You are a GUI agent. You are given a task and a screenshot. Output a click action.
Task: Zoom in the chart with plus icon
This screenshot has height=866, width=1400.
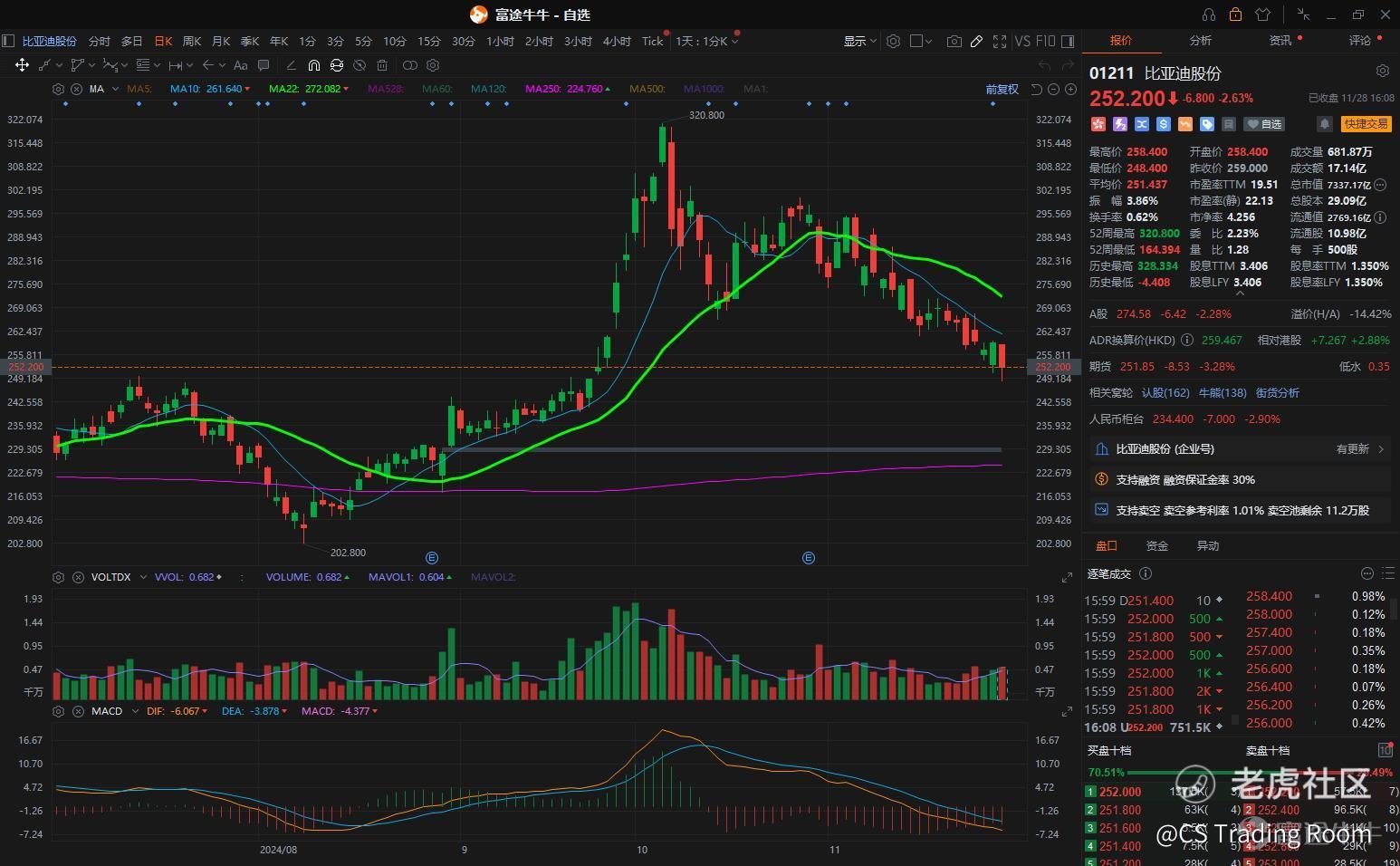(1070, 89)
